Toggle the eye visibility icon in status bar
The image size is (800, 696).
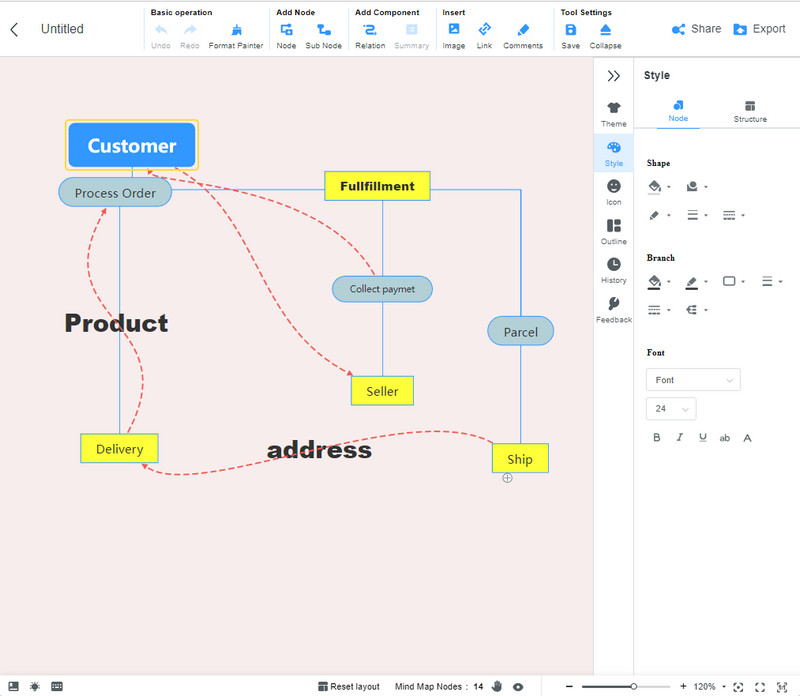[518, 687]
